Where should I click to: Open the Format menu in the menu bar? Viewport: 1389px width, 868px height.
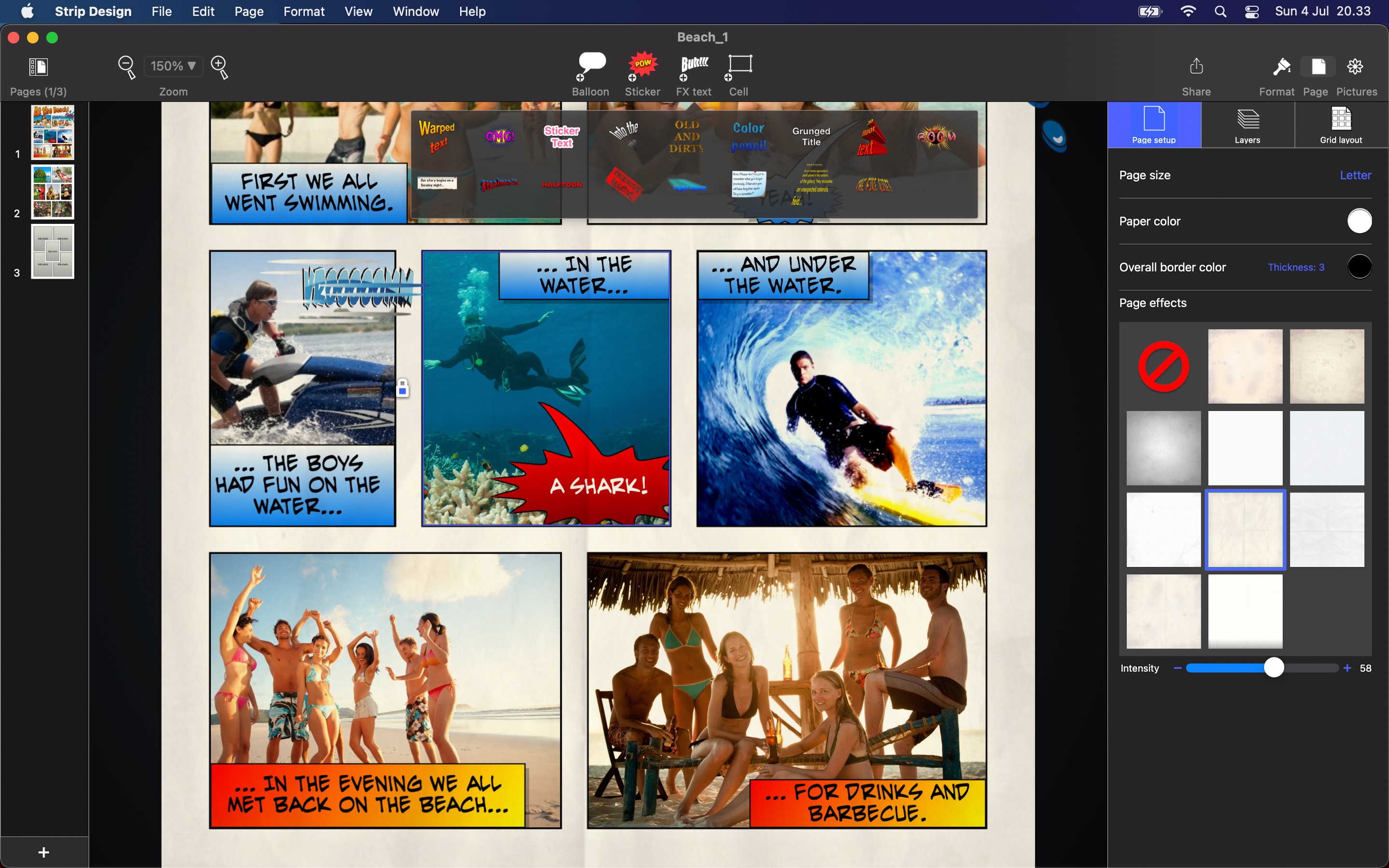[304, 12]
